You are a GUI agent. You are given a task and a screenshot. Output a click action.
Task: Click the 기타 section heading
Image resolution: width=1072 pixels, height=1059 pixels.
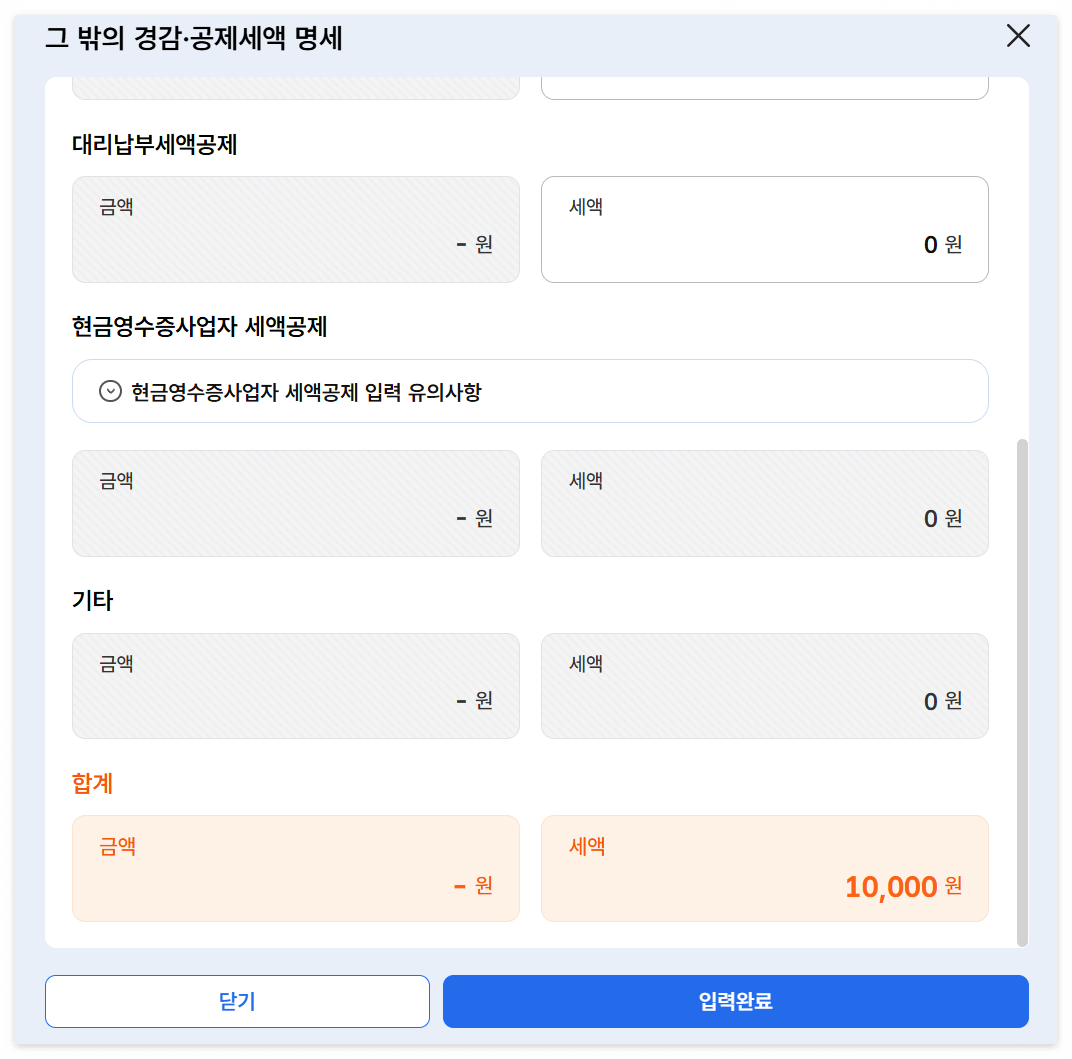coord(91,600)
